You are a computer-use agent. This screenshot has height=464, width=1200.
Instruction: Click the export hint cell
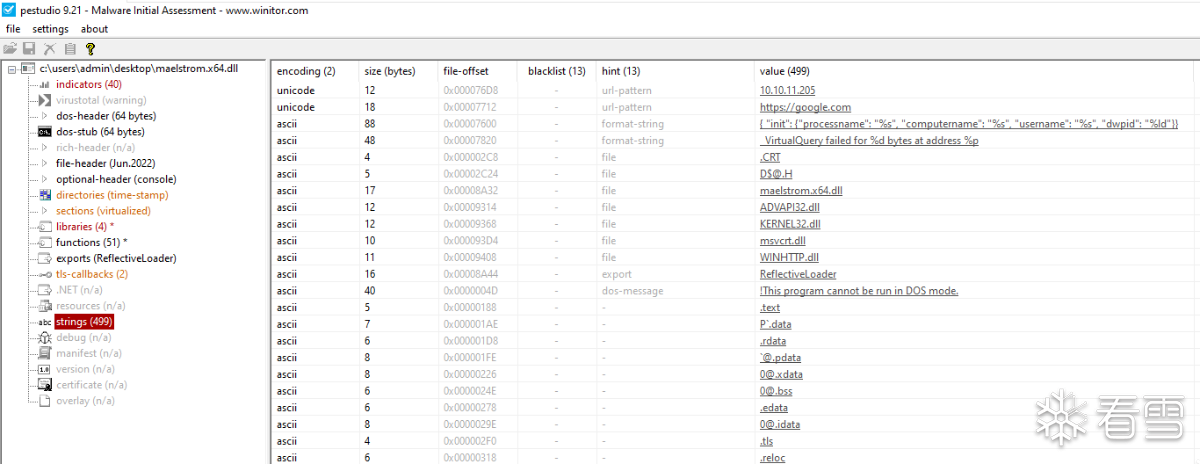(616, 274)
